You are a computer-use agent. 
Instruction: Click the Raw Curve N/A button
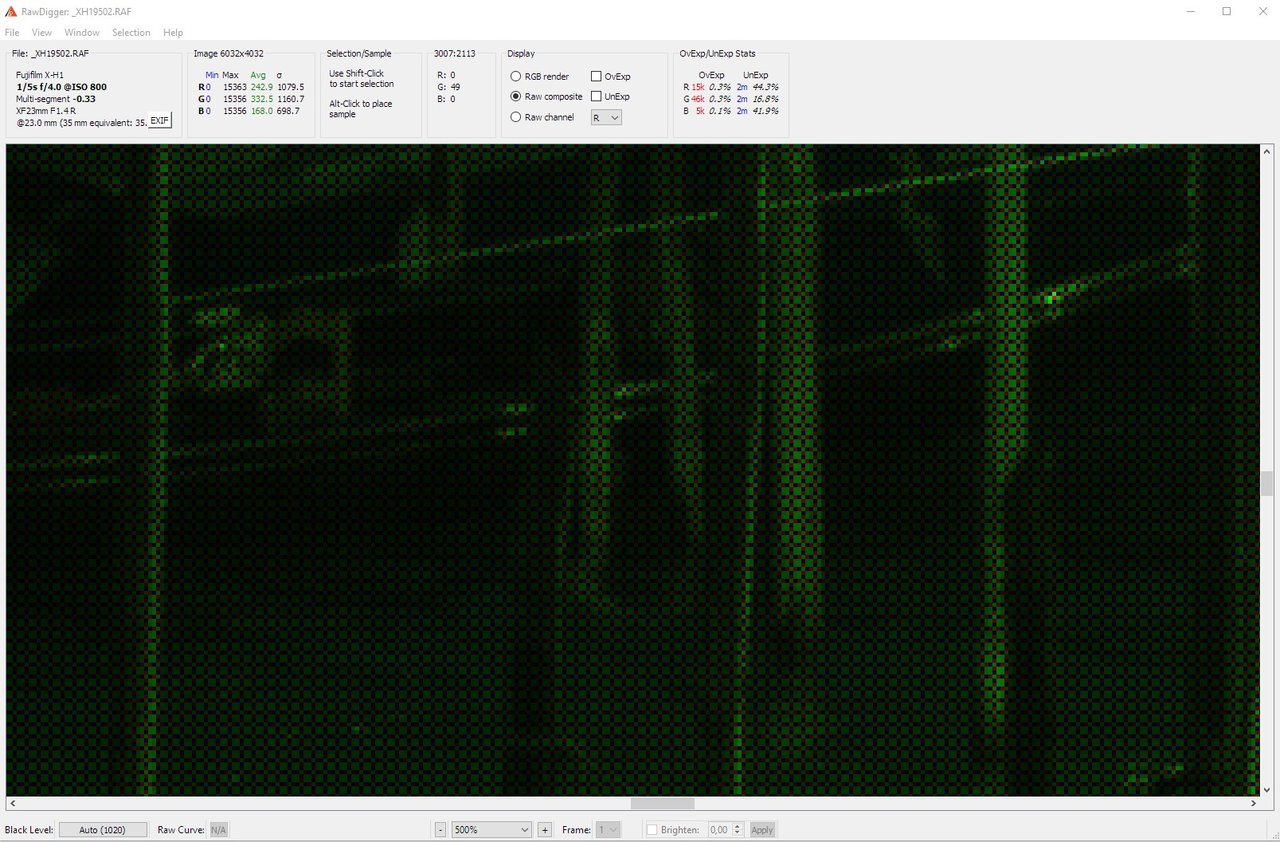218,830
